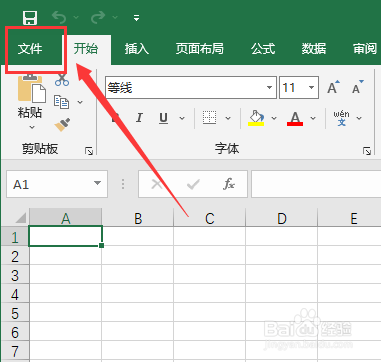This screenshot has height=362, width=381.
Task: Select row 4 header
Action: [x=15, y=294]
